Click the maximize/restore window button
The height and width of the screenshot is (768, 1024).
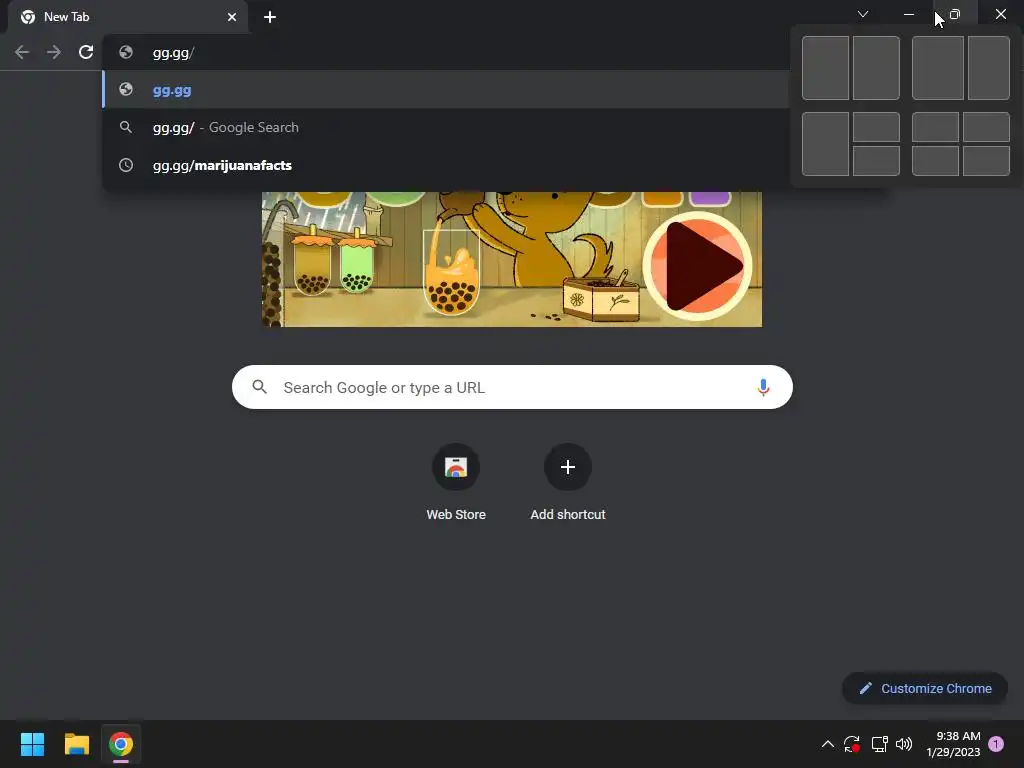click(955, 14)
